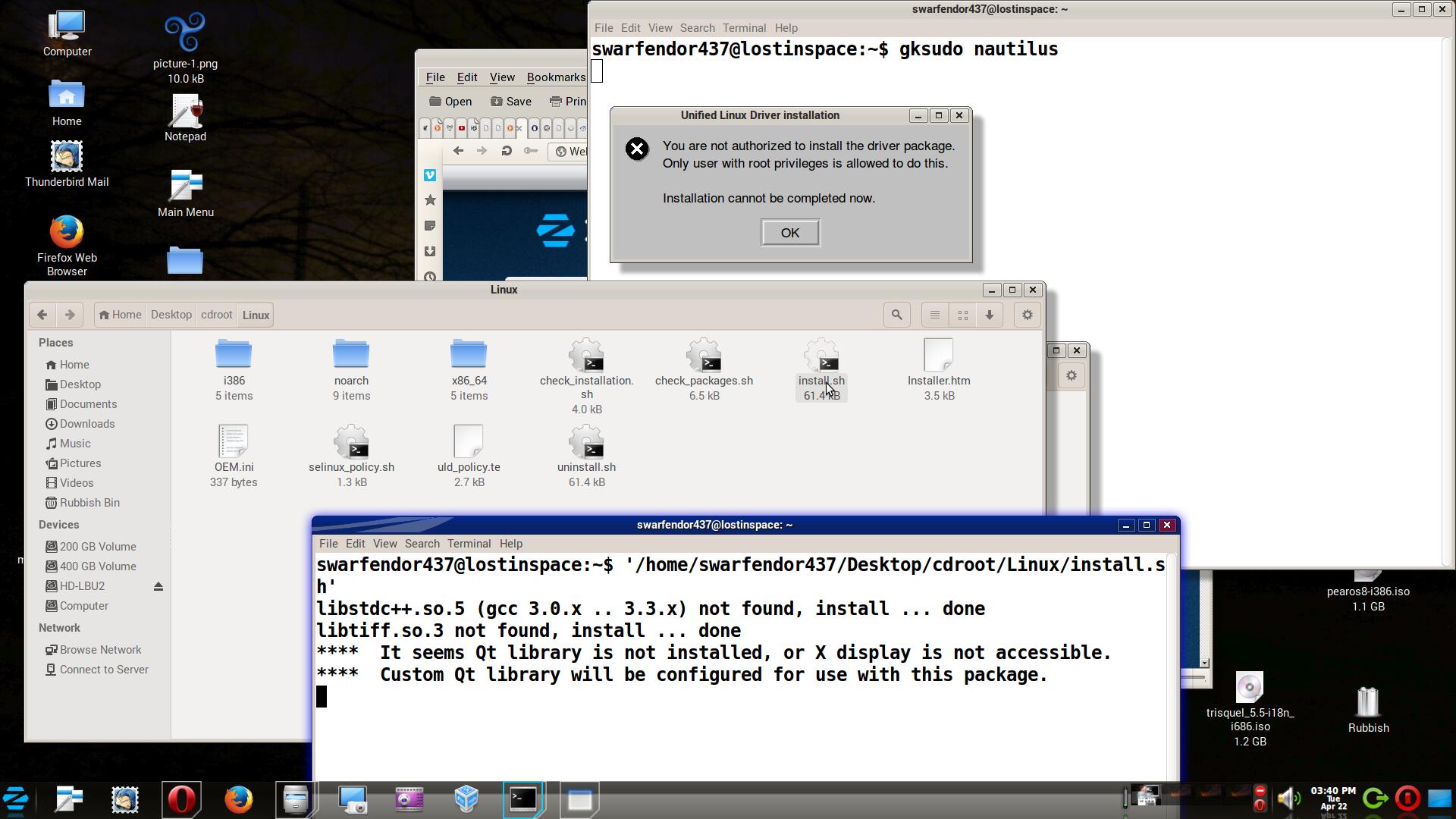Open the Zorin start menu button

16,799
